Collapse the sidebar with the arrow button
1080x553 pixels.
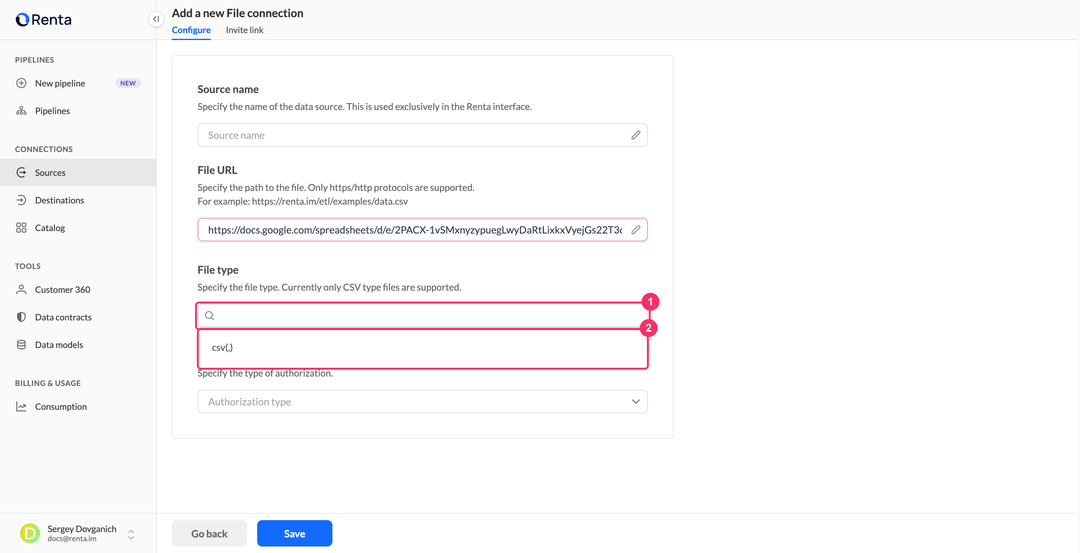[x=156, y=19]
